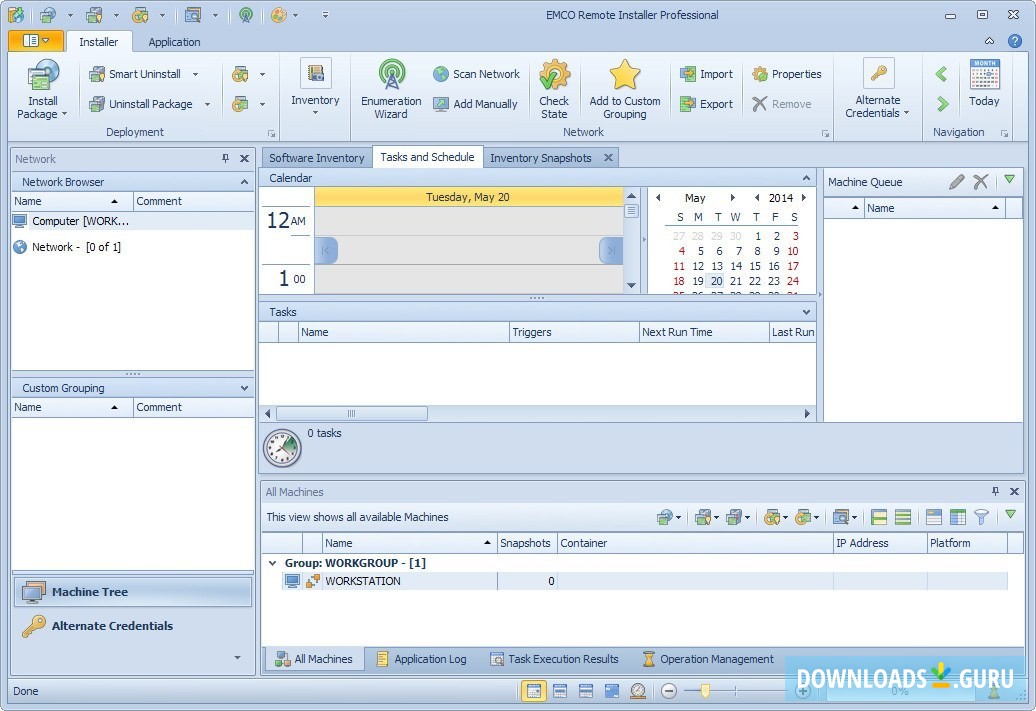Click Scan Network

476,74
